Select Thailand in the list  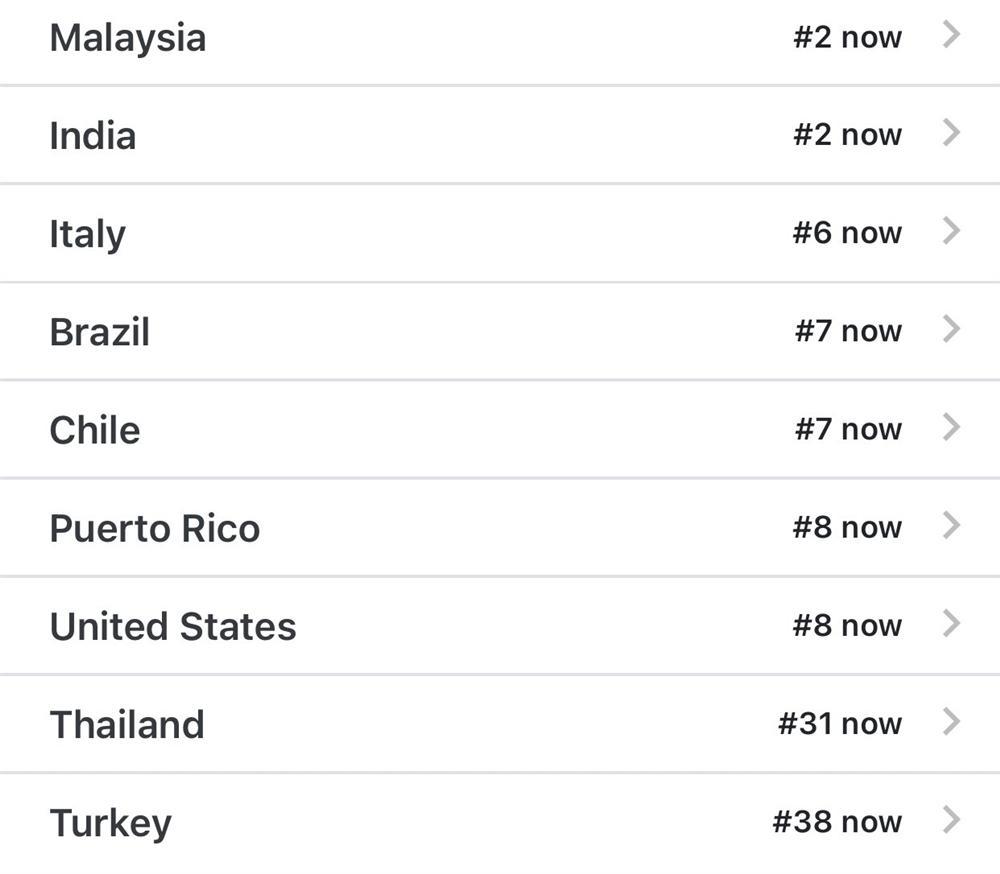(127, 724)
